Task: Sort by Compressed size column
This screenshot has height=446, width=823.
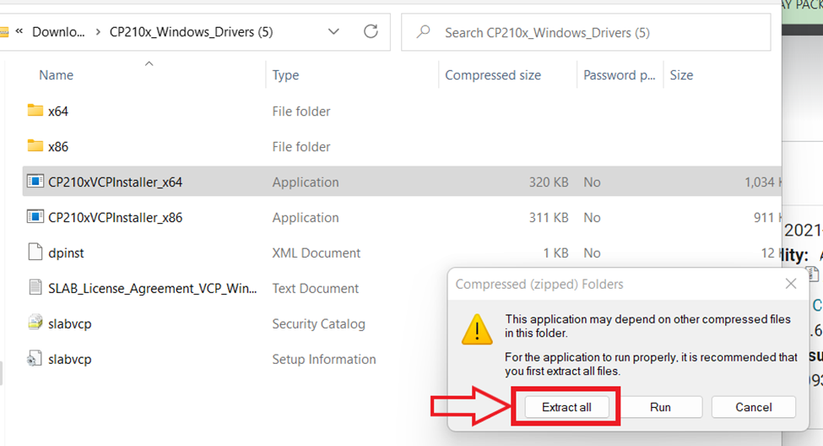Action: pyautogui.click(x=492, y=75)
